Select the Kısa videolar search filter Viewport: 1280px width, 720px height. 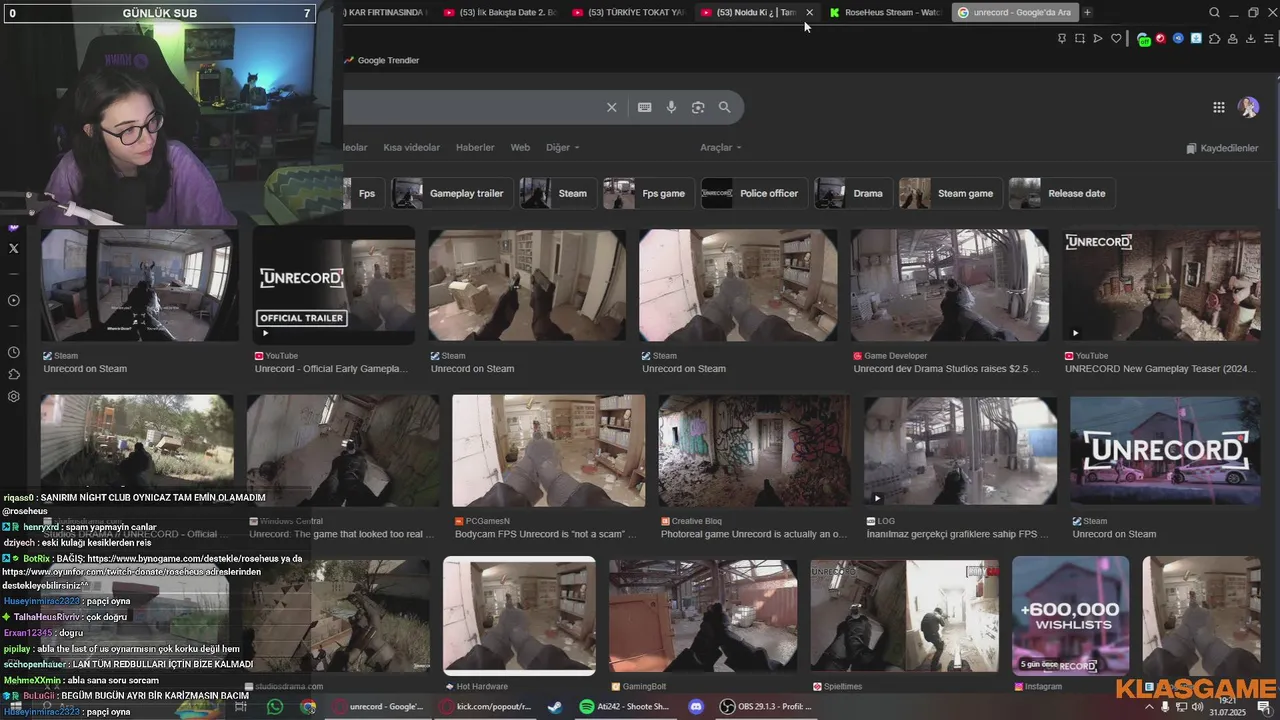pyautogui.click(x=411, y=147)
